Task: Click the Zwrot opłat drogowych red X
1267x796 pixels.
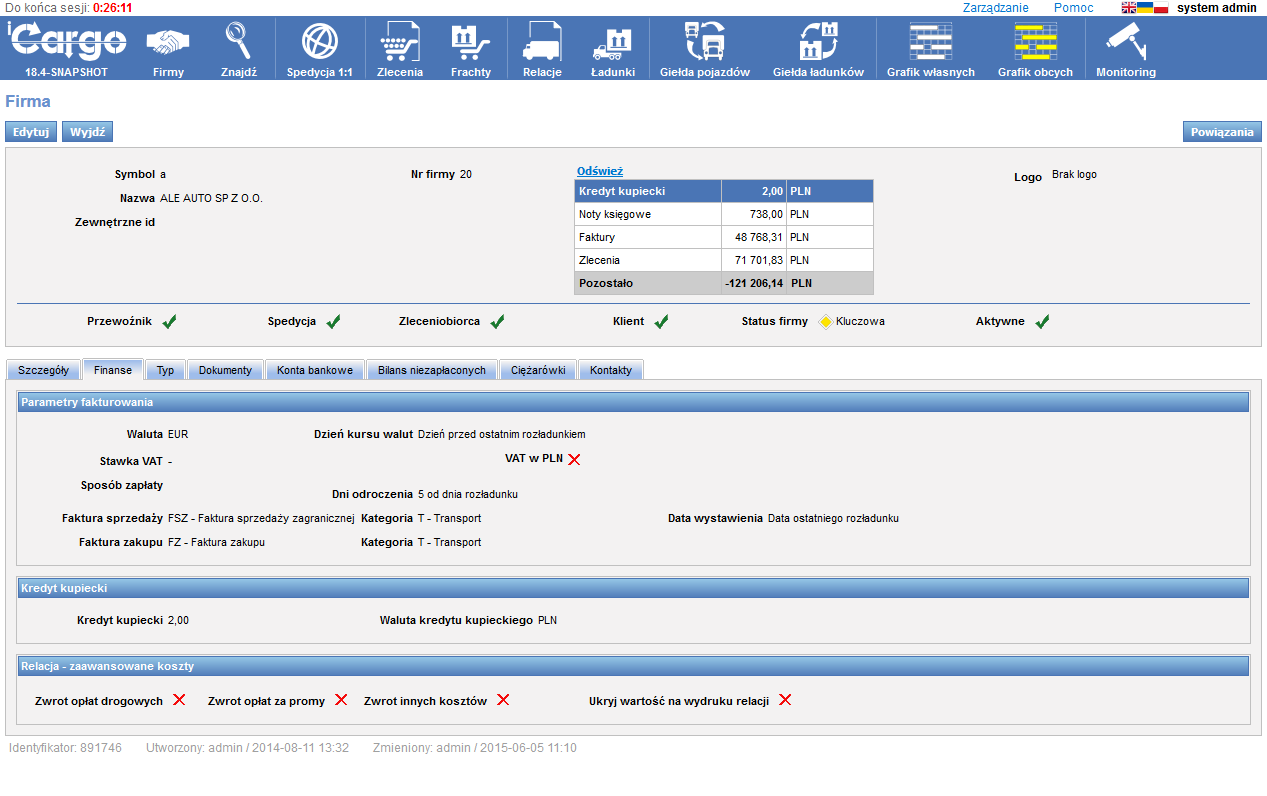Action: (179, 700)
